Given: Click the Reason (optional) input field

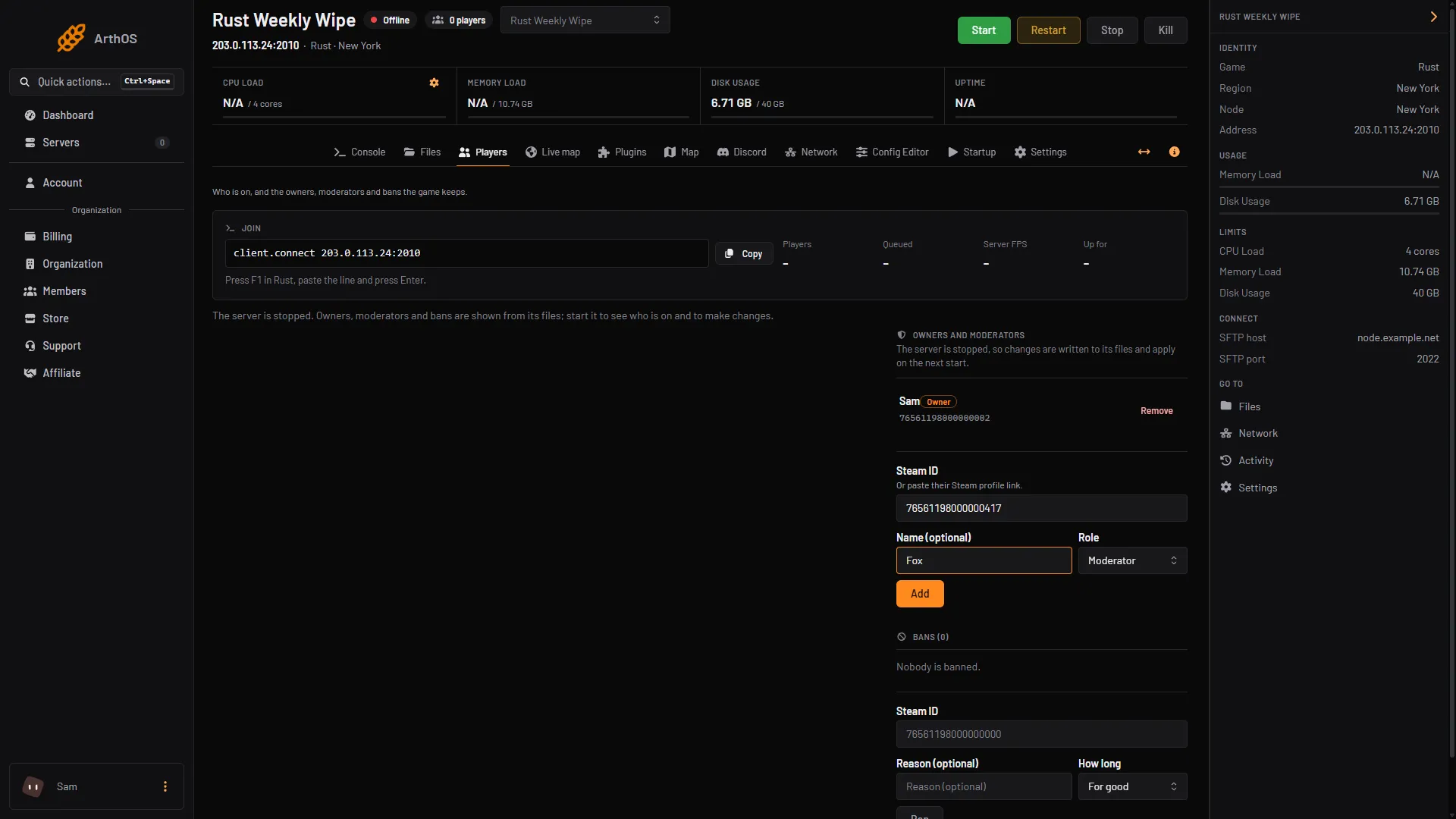Looking at the screenshot, I should click(x=984, y=787).
